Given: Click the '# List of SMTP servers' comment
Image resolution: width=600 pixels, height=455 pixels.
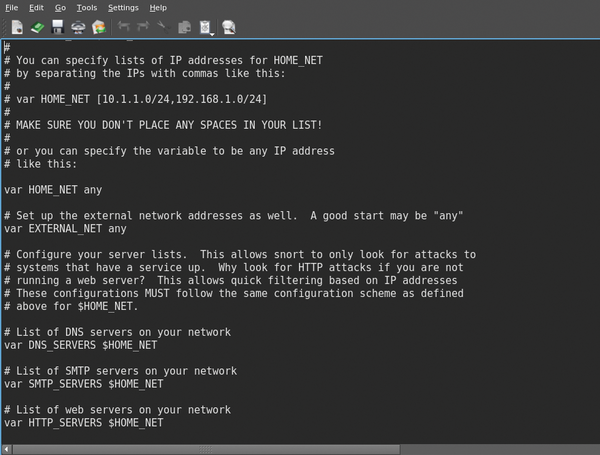Looking at the screenshot, I should click(x=121, y=371).
